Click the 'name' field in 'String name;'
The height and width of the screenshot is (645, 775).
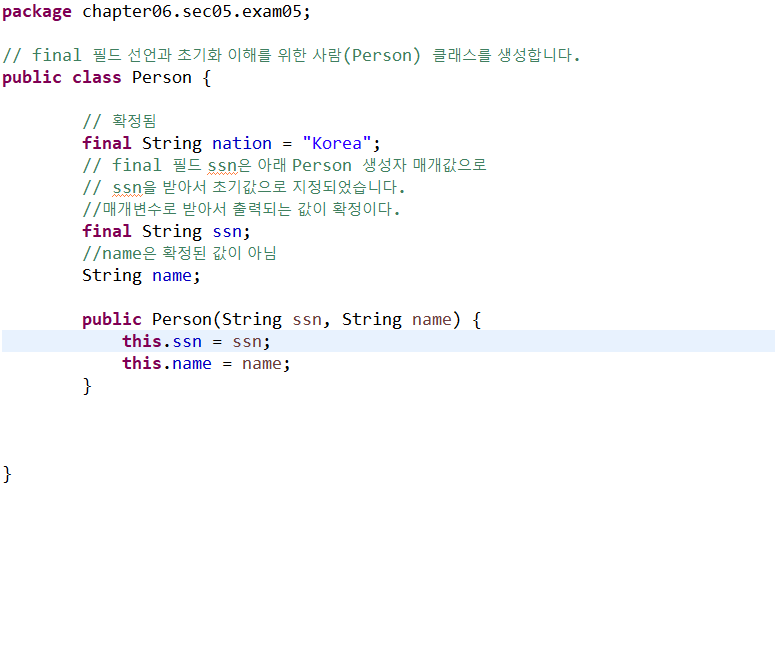coord(172,275)
